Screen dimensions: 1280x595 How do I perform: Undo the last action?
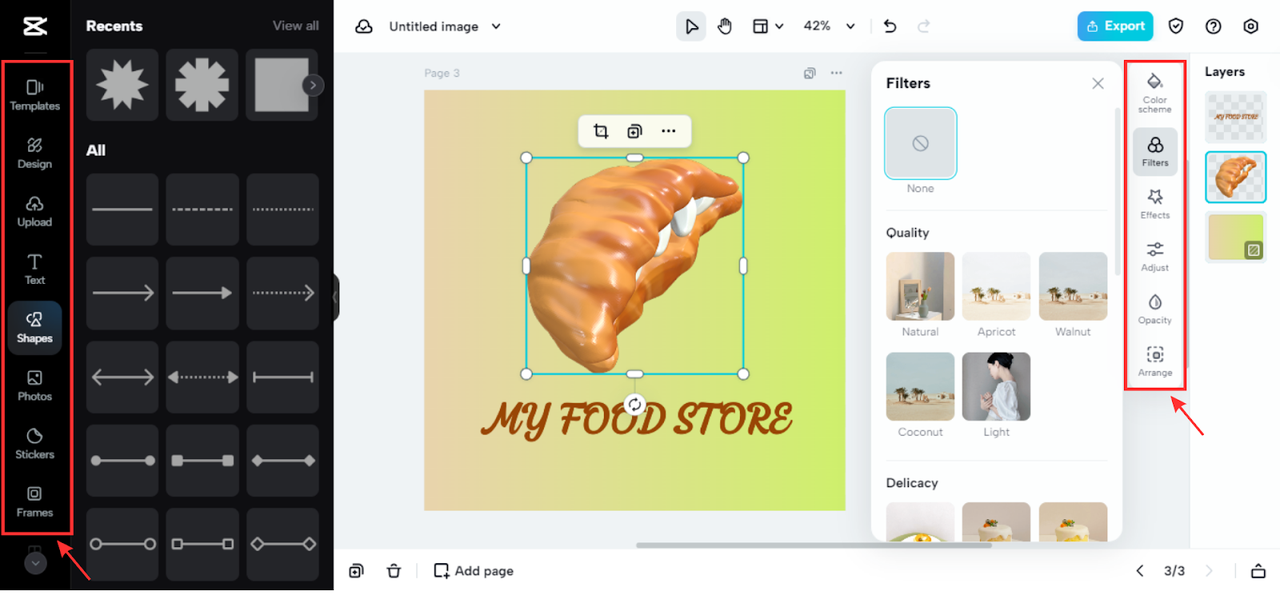pyautogui.click(x=890, y=26)
